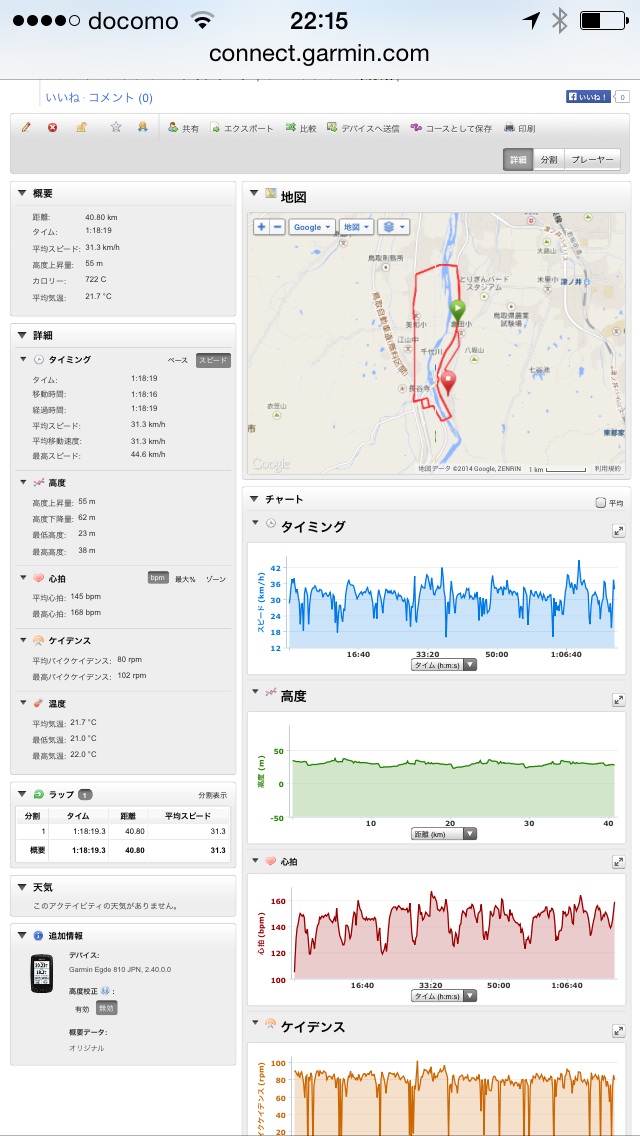Set elevation correction to 有効
The height and width of the screenshot is (1136, 640).
coord(82,1008)
